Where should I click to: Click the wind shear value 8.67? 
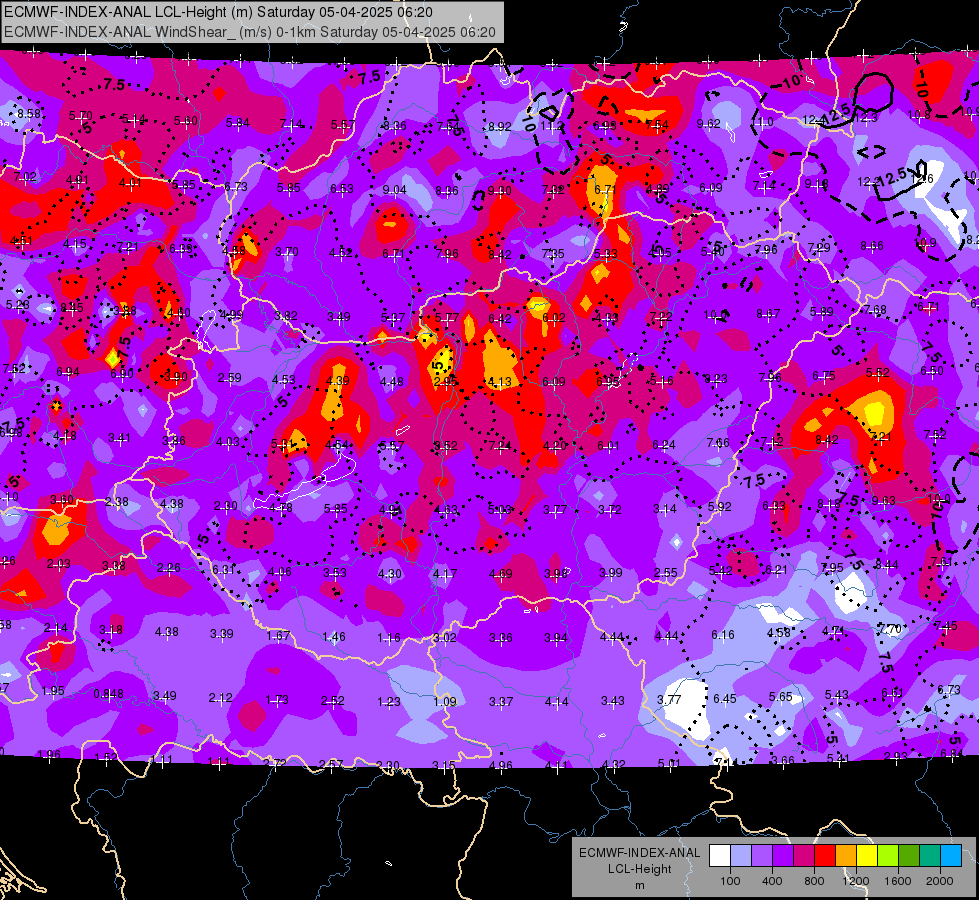coord(768,314)
